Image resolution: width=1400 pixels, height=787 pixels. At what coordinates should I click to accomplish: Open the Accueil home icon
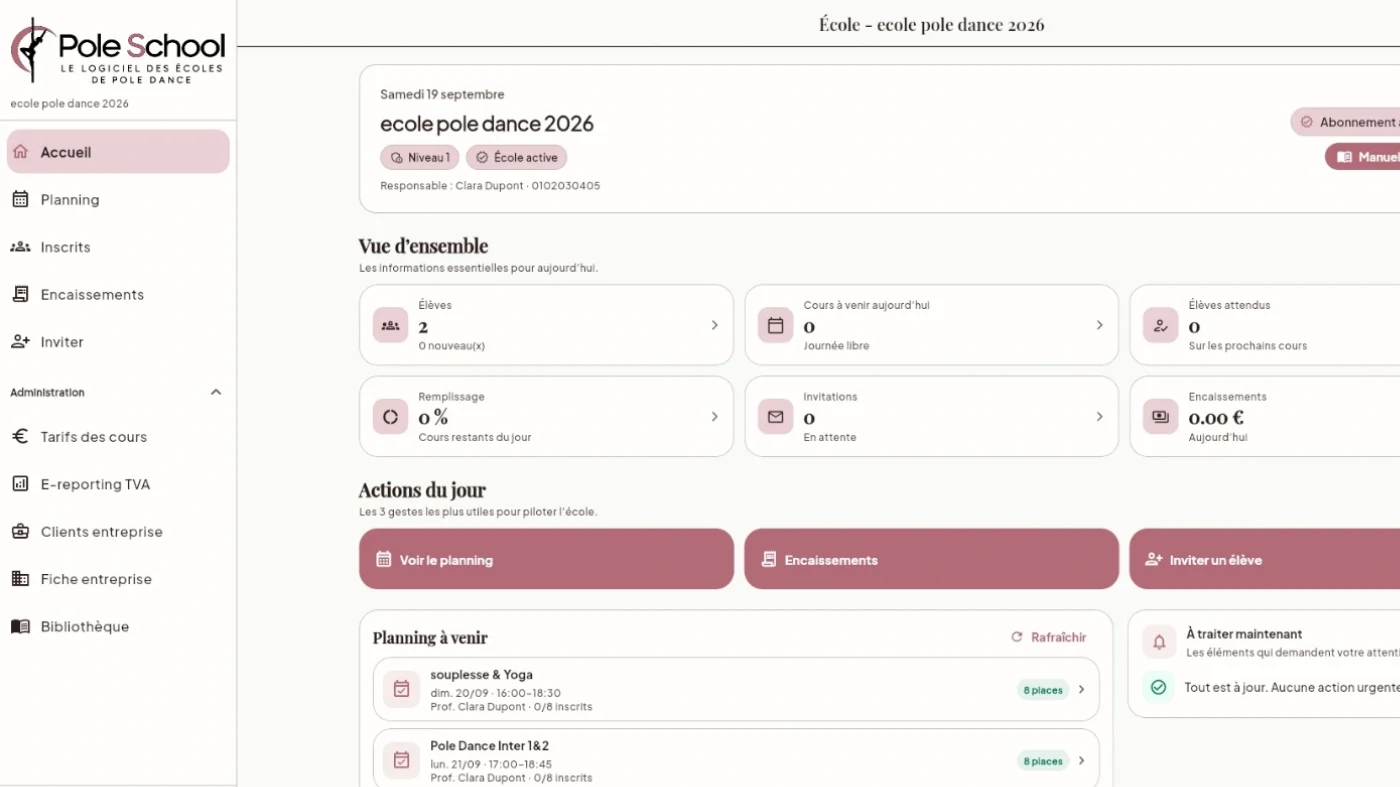(x=20, y=152)
